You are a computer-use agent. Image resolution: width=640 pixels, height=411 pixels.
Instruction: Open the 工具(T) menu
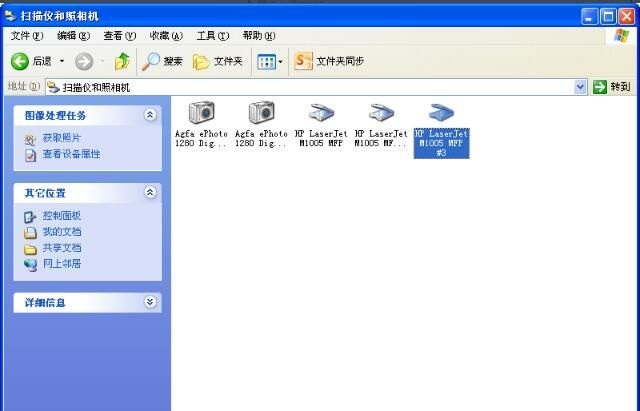click(213, 36)
